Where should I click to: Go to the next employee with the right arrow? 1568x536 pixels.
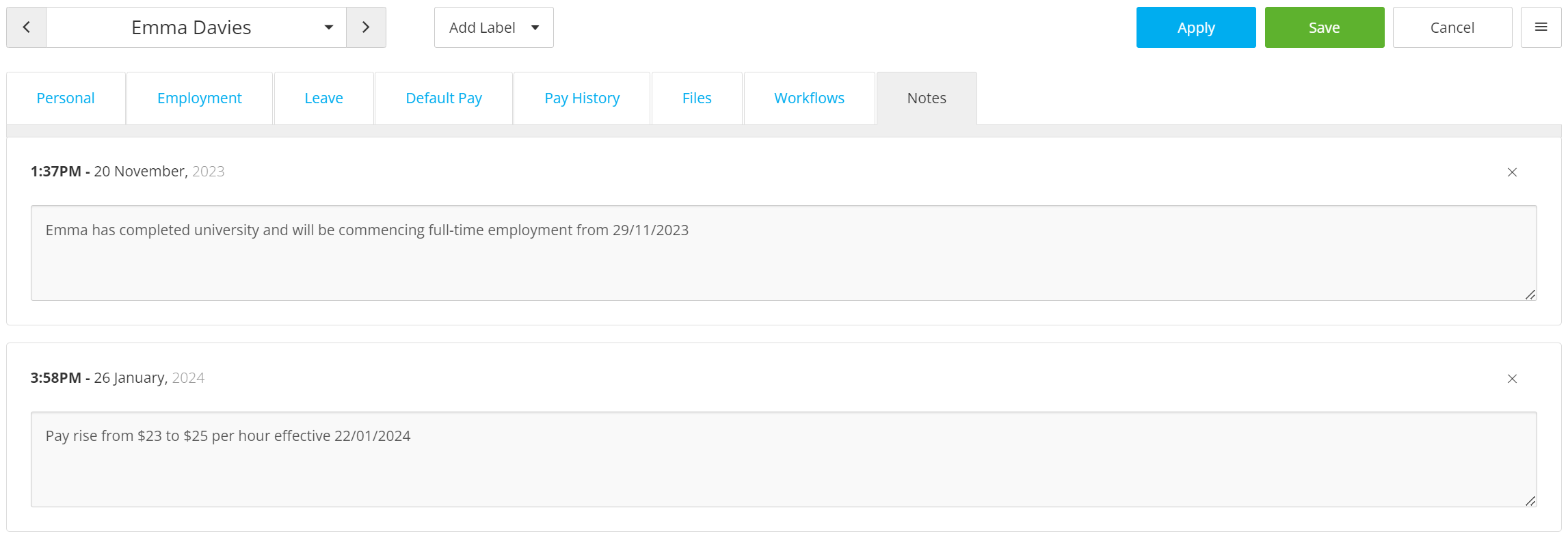point(366,27)
